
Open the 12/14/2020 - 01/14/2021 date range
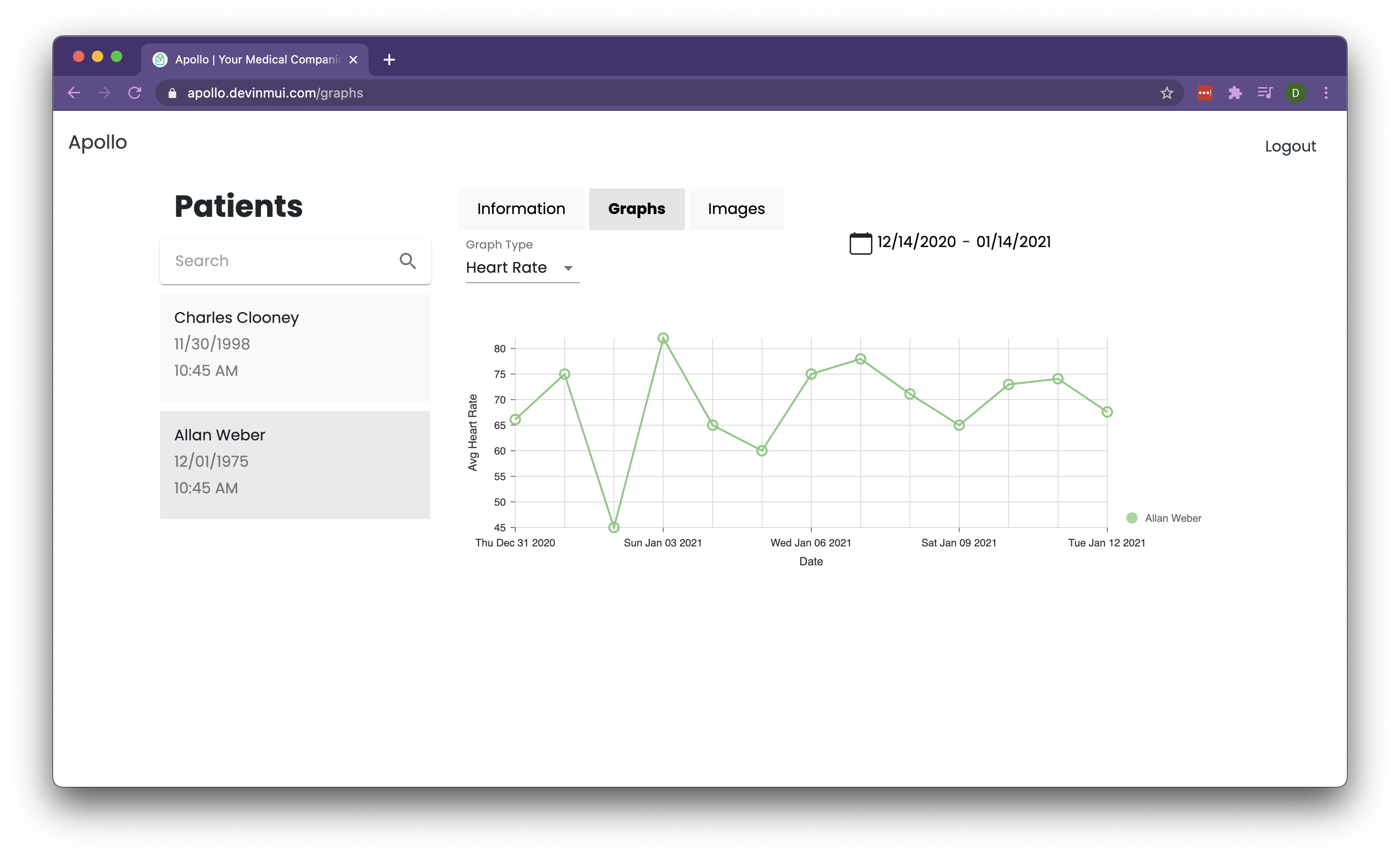coord(964,242)
